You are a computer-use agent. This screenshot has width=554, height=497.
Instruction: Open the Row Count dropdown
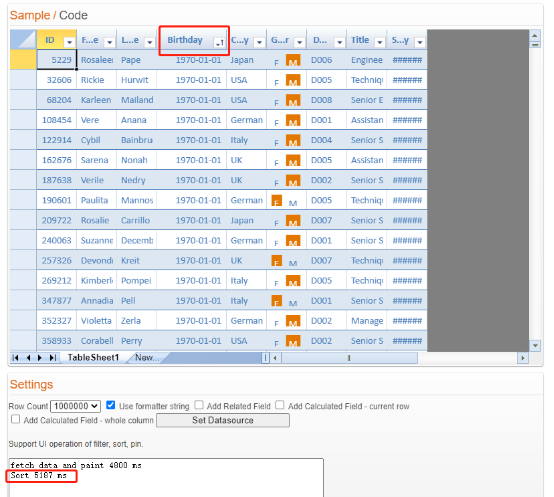[x=76, y=406]
